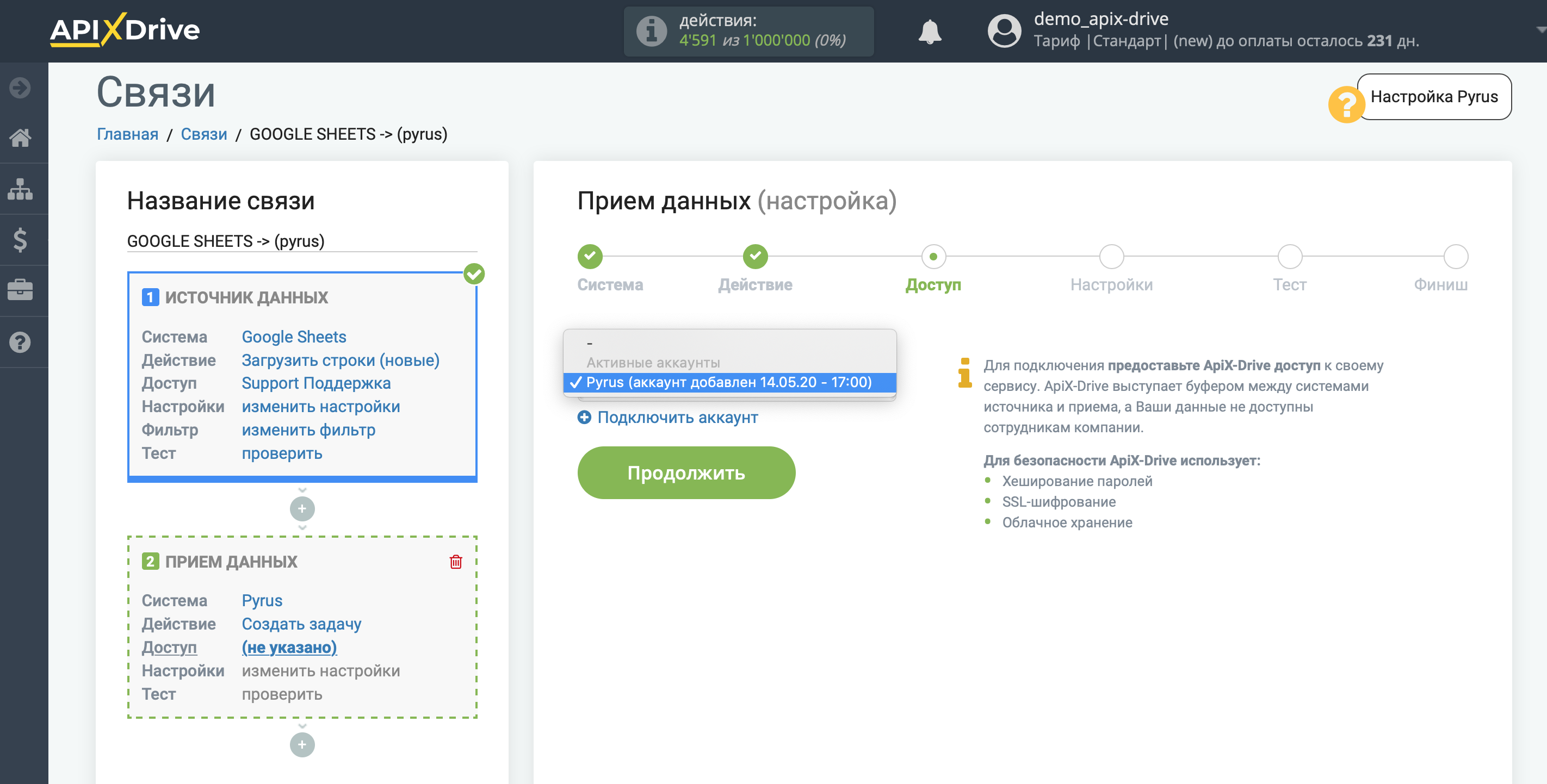
Task: Delete data receiver with trash icon
Action: point(456,562)
